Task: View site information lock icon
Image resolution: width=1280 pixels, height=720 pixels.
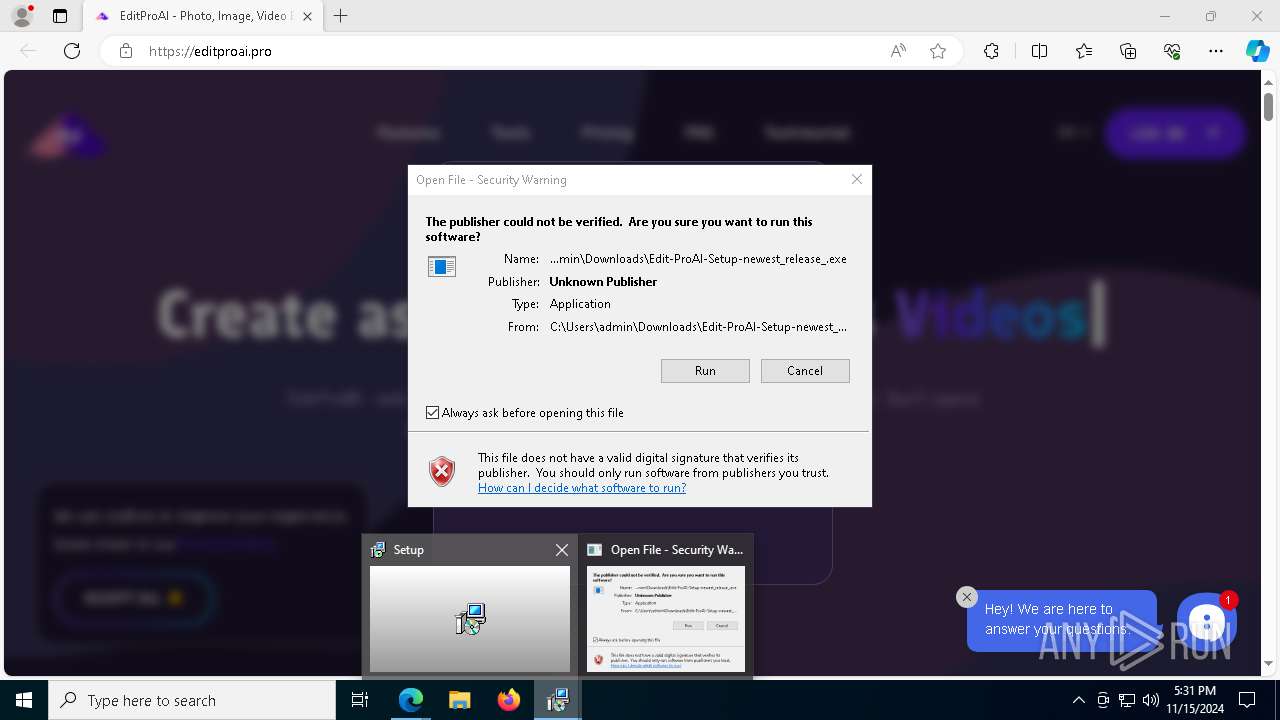Action: [x=126, y=51]
